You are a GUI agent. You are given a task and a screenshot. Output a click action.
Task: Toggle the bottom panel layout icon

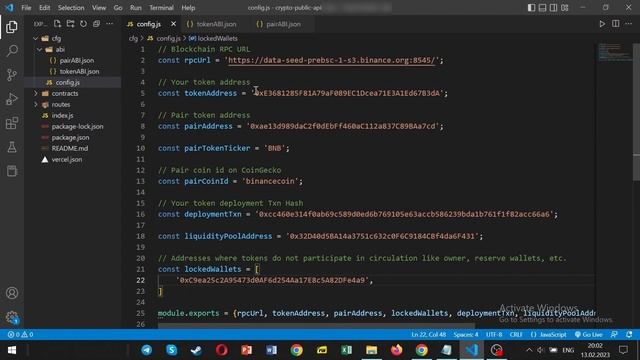[x=542, y=8]
